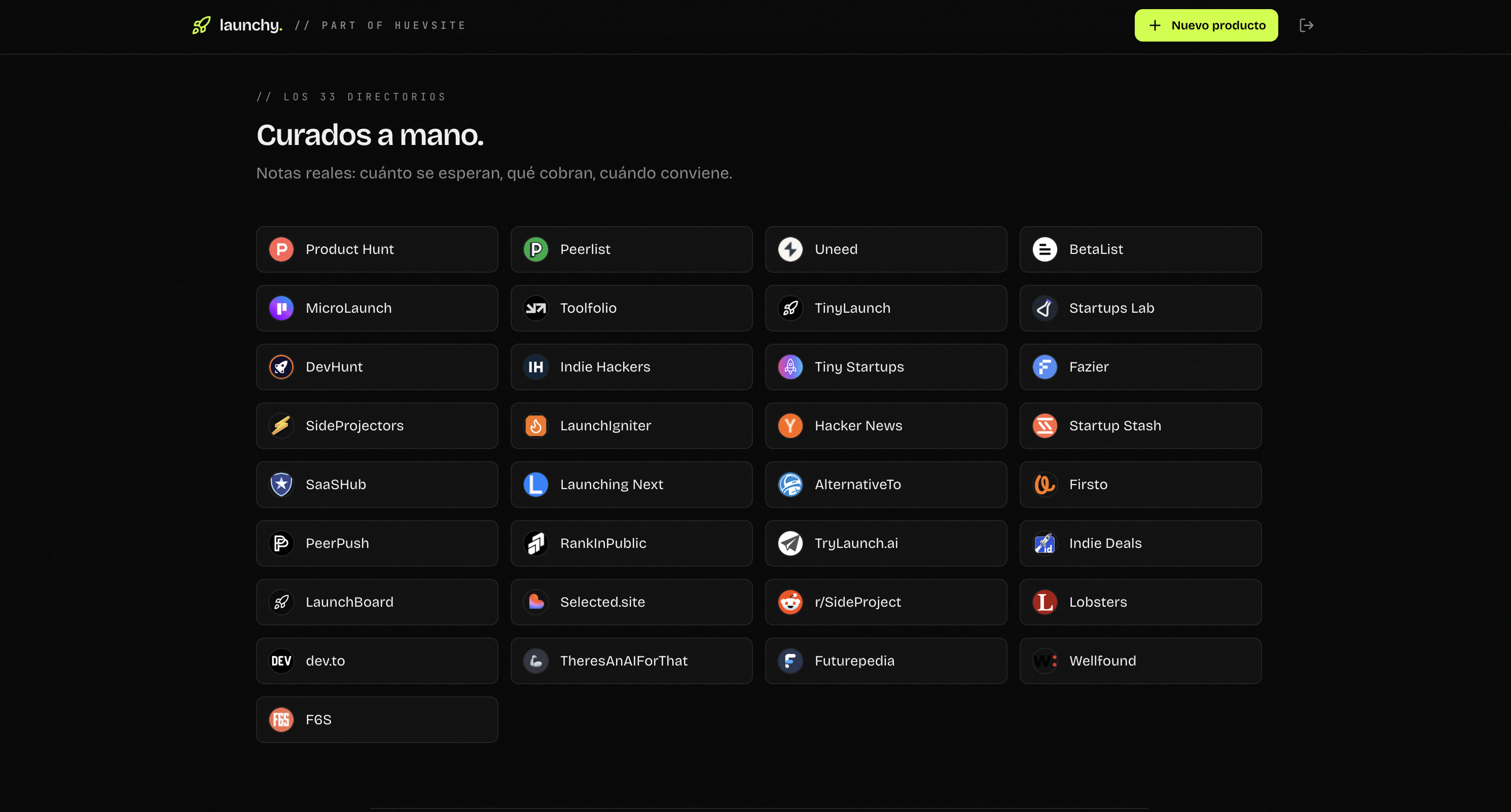The image size is (1511, 812).
Task: Open the Tiny Startups directory name
Action: click(859, 367)
